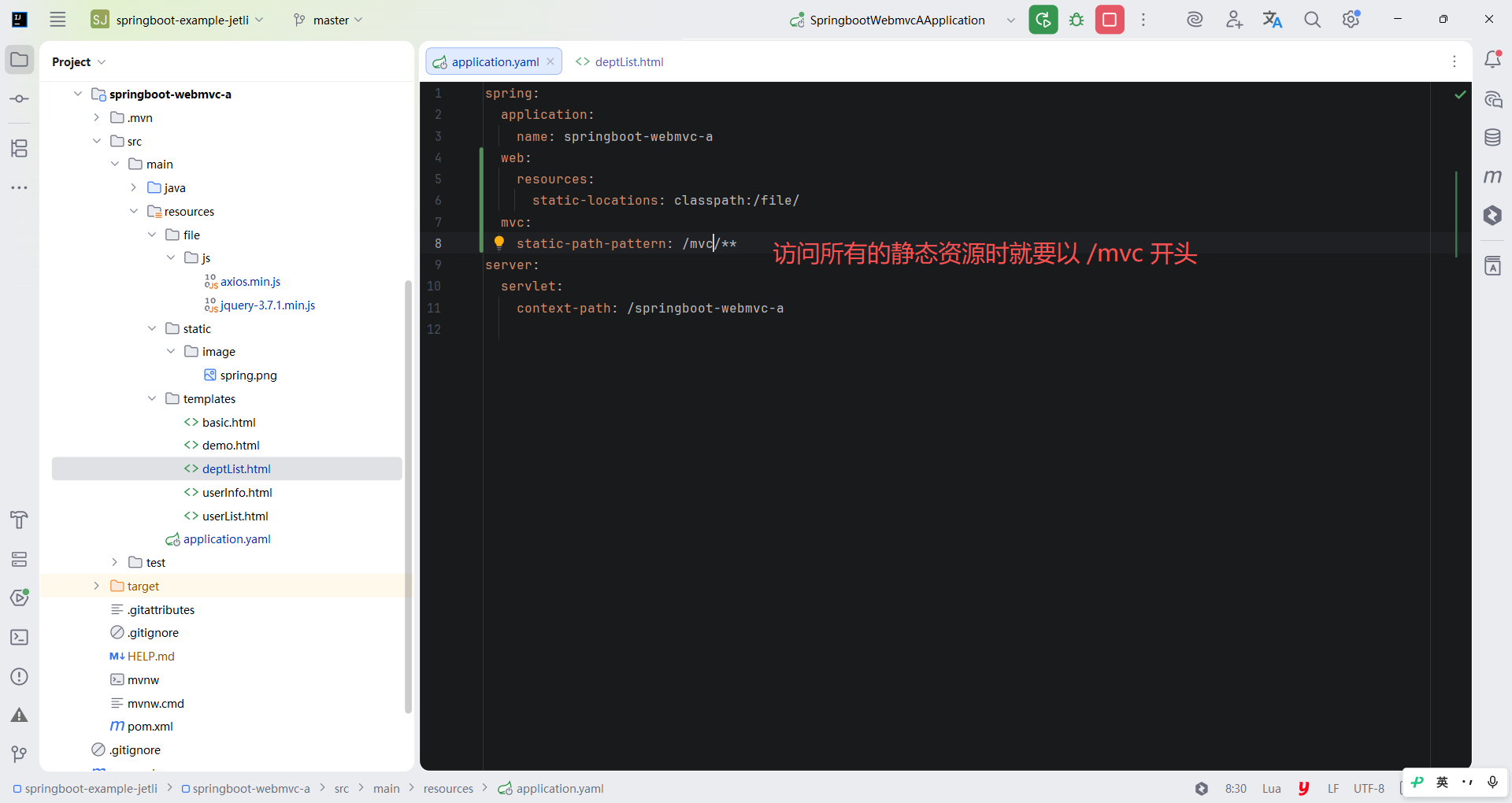Open the Run tool window
This screenshot has width=1512, height=803.
click(x=20, y=598)
